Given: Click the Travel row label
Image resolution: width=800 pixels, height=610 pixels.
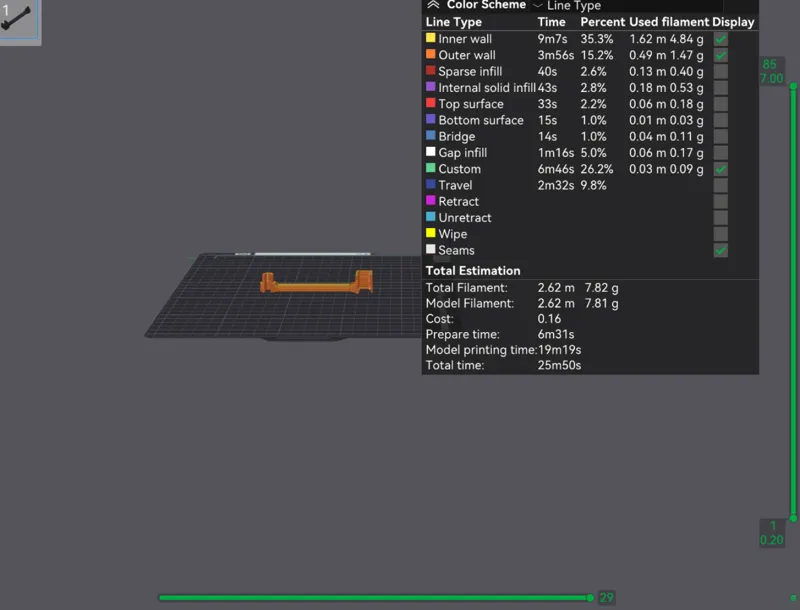Looking at the screenshot, I should pyautogui.click(x=455, y=185).
